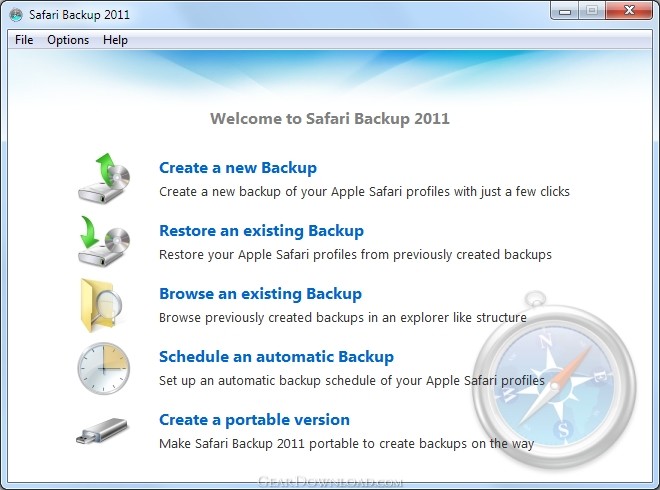Viewport: 660px width, 490px height.
Task: Close the Safari Backup 2011 window
Action: point(629,11)
